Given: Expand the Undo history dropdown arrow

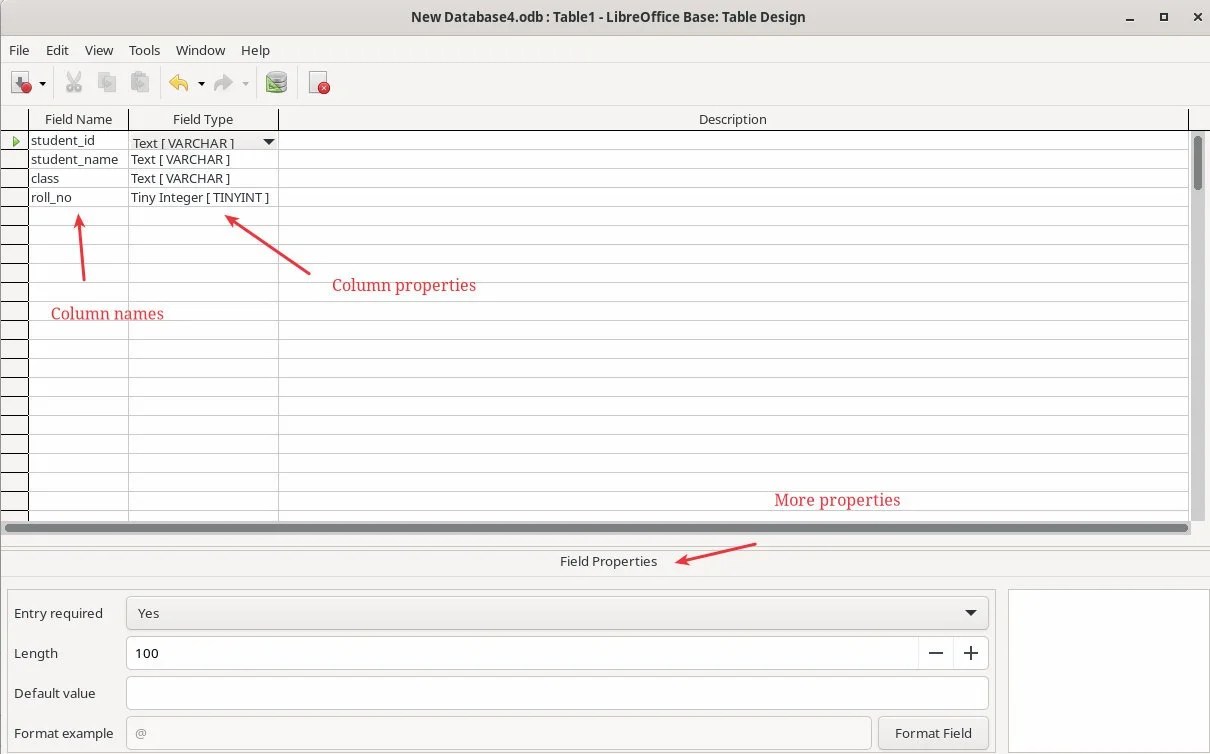Looking at the screenshot, I should pos(200,86).
